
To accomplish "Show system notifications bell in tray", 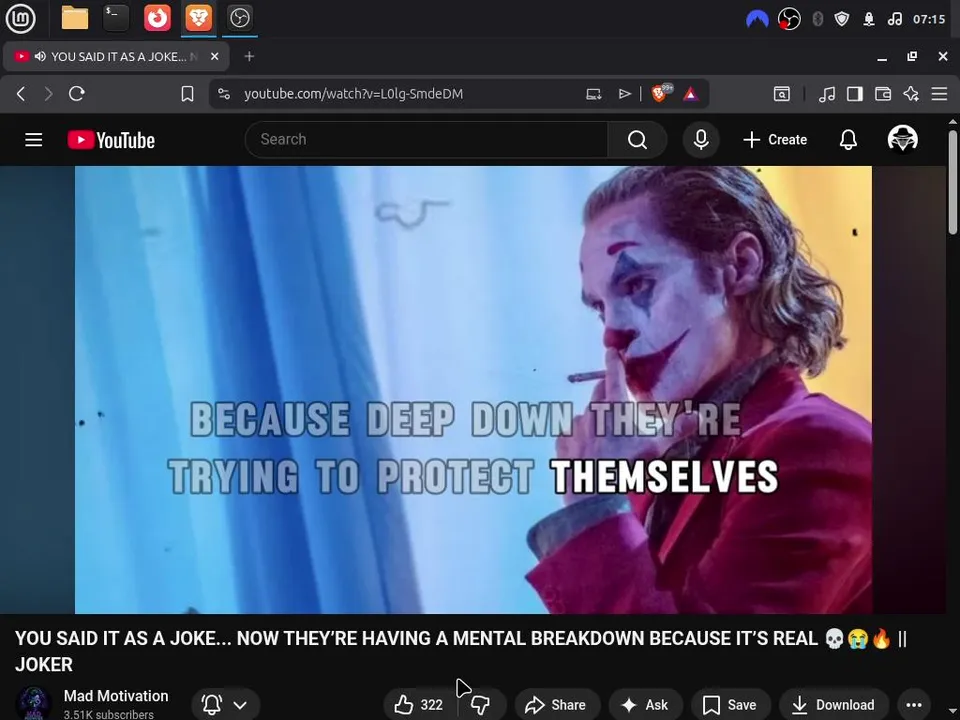I will click(x=869, y=19).
